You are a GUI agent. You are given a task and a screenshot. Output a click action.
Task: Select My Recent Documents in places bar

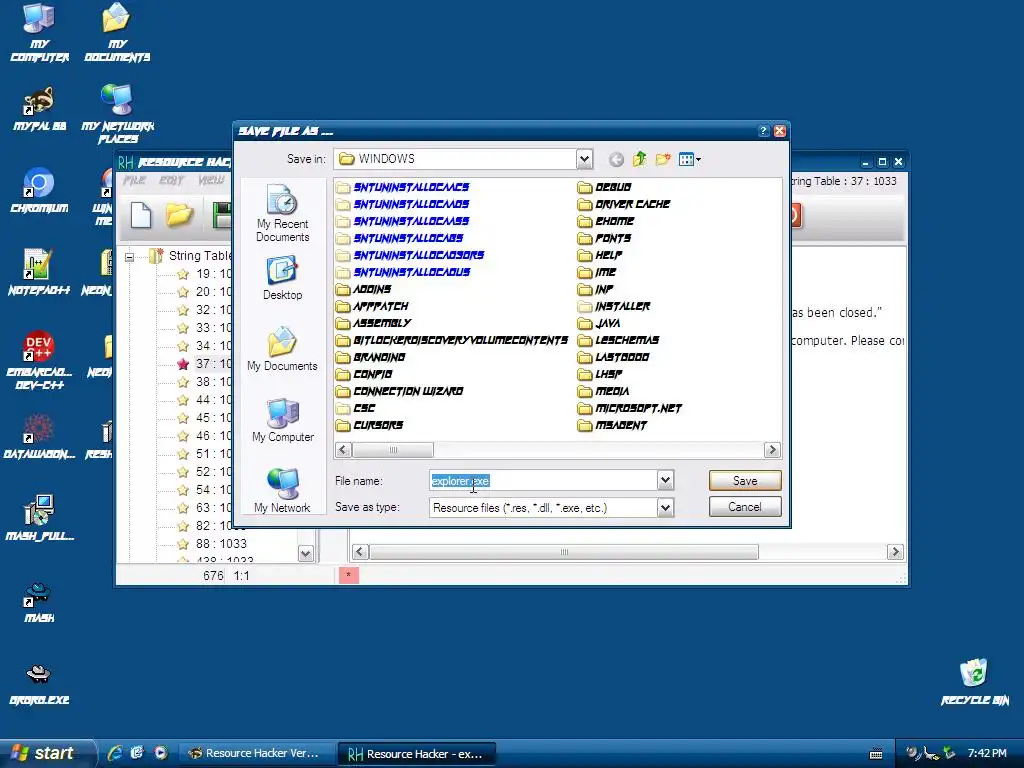pos(283,213)
